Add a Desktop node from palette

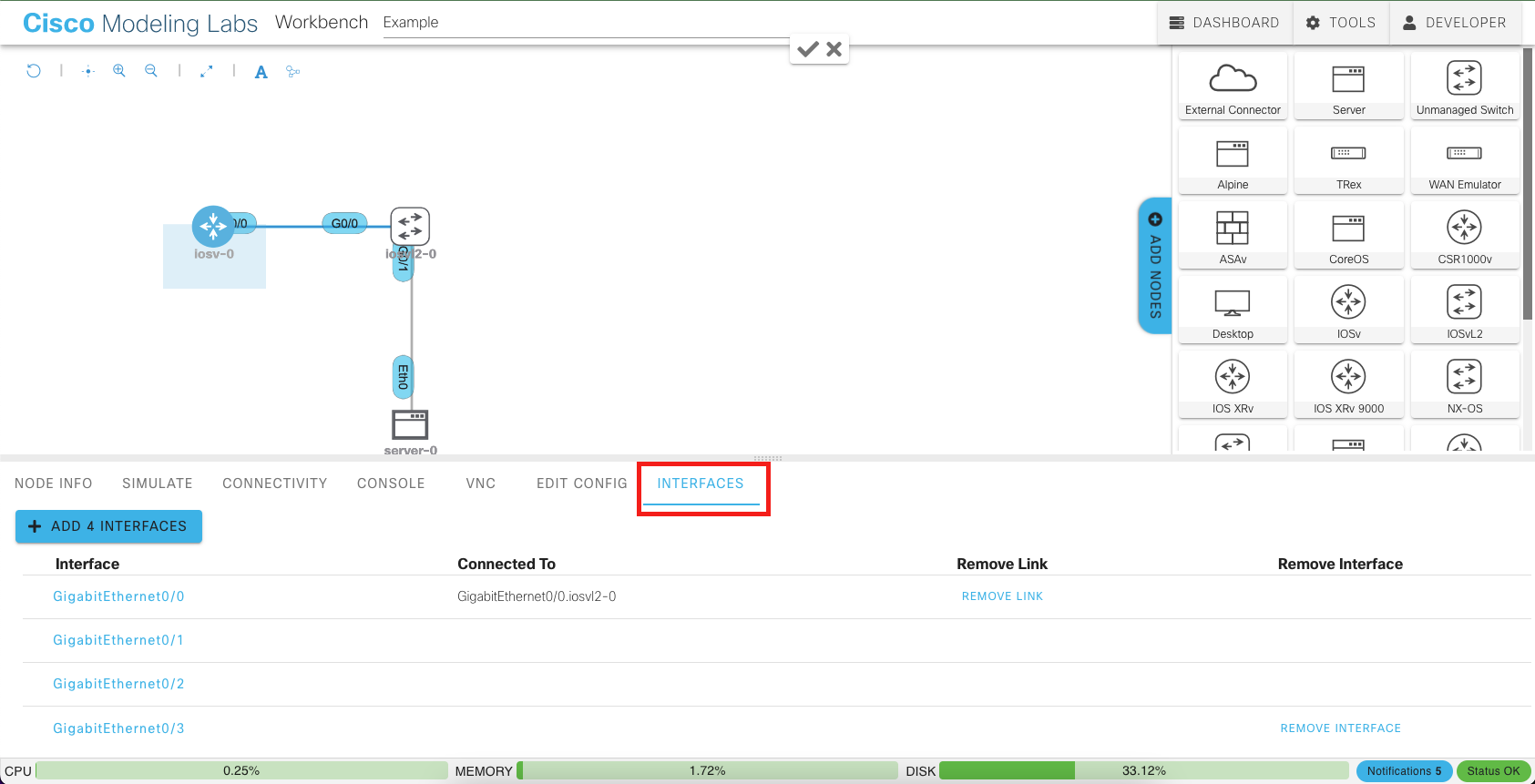tap(1233, 310)
